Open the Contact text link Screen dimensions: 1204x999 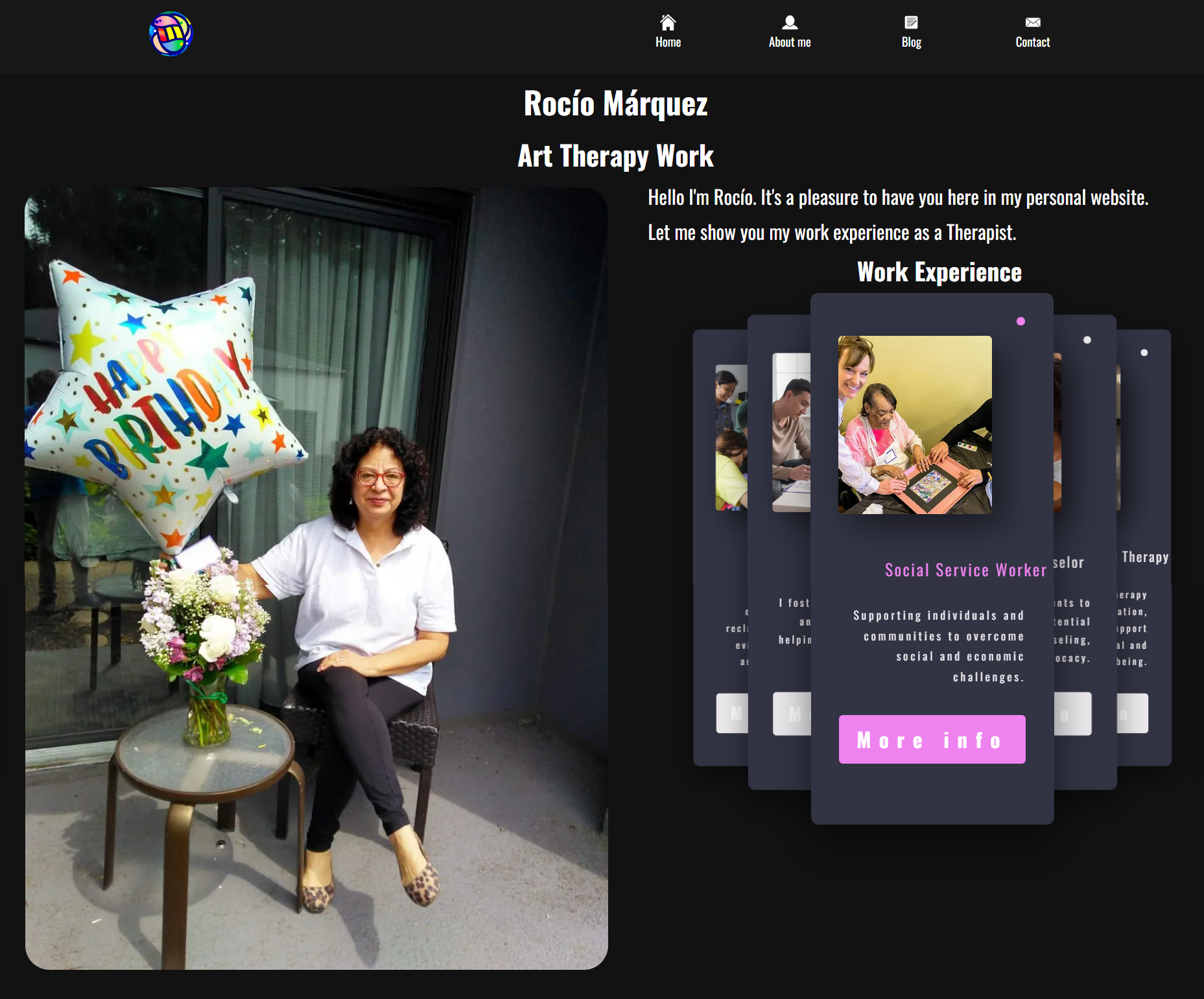tap(1032, 42)
